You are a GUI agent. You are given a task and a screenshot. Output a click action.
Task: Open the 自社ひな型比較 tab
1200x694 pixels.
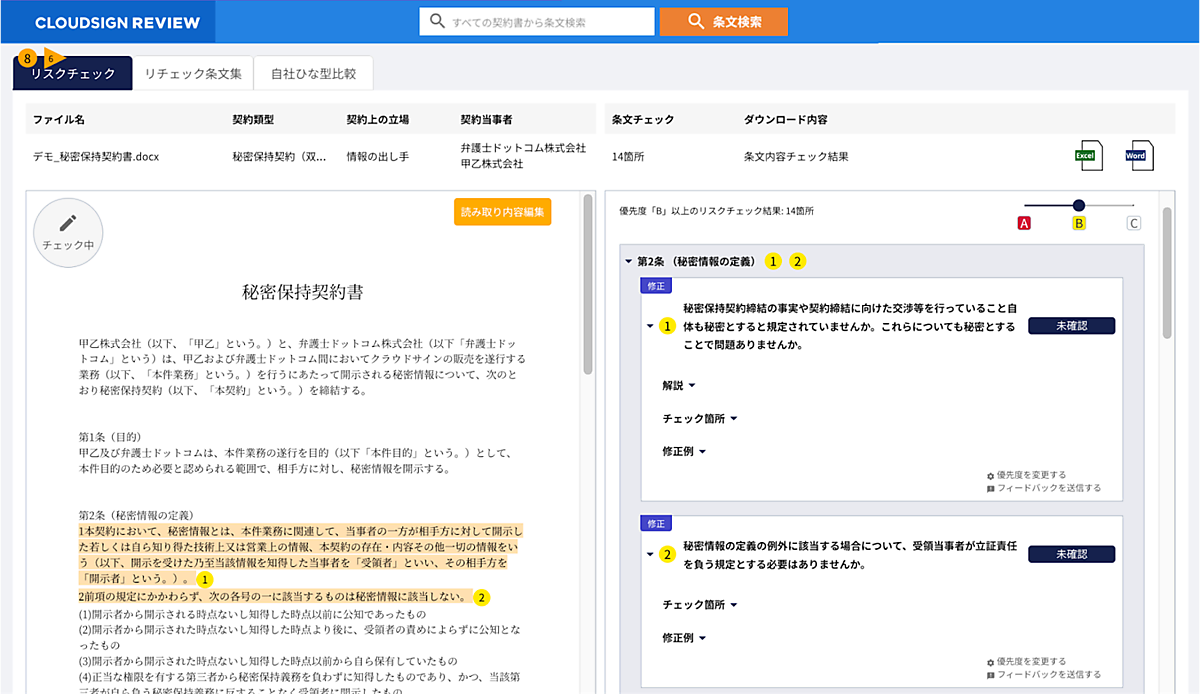[313, 74]
